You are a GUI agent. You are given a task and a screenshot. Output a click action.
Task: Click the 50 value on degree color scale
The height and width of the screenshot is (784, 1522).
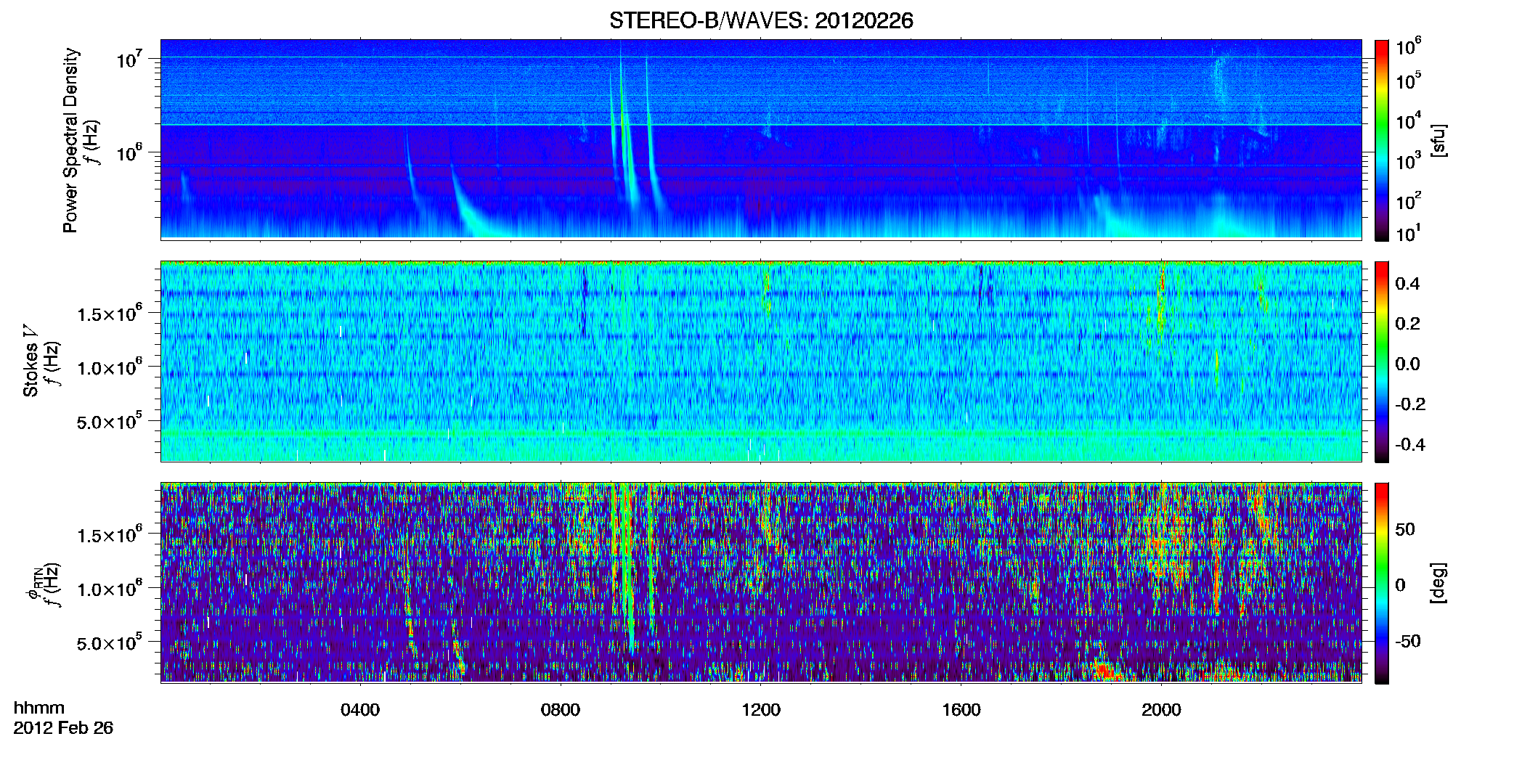[1405, 529]
